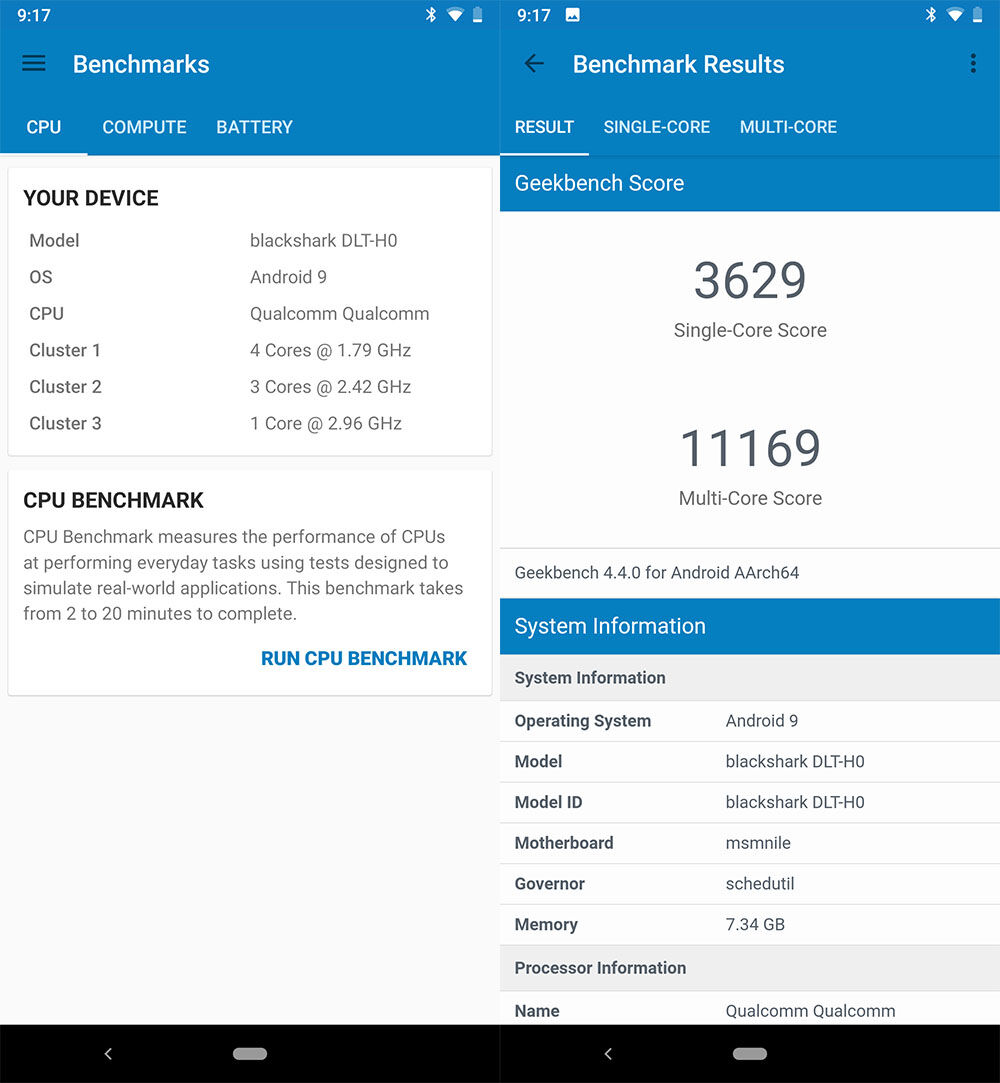
Task: Start RUN CPU BENCHMARK
Action: [364, 658]
